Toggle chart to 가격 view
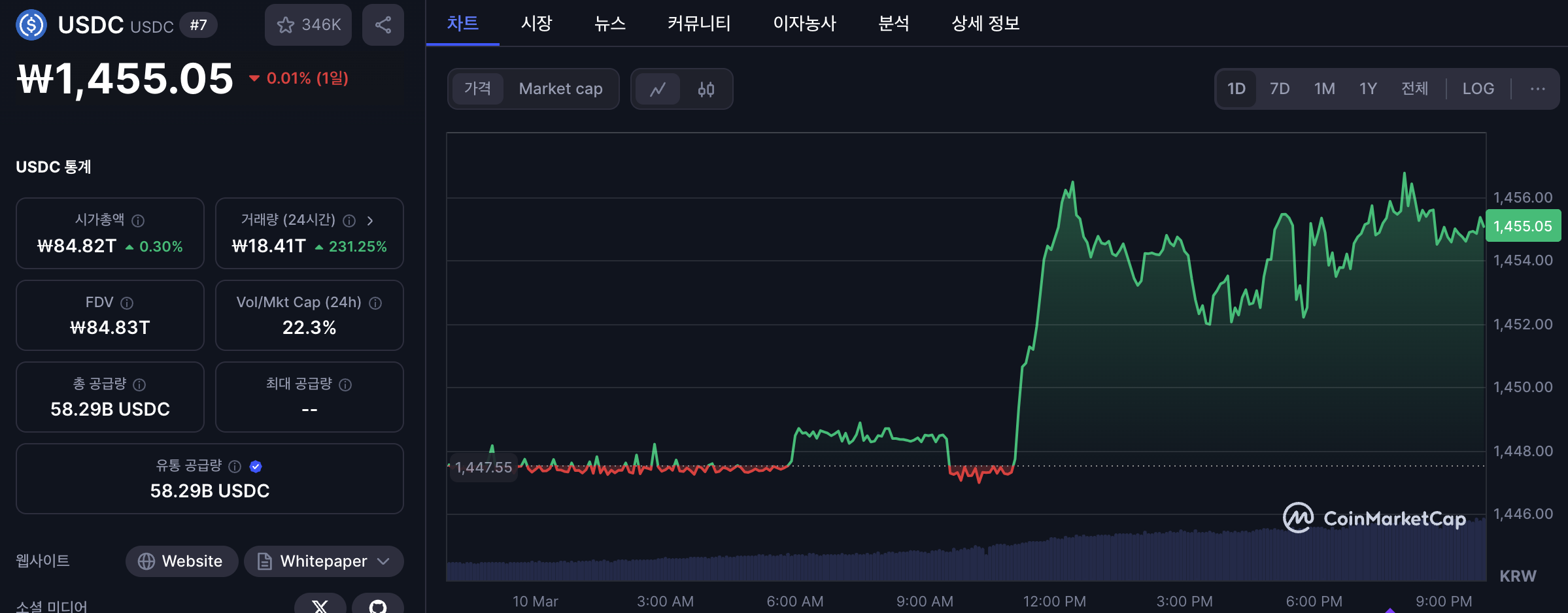 [x=477, y=89]
